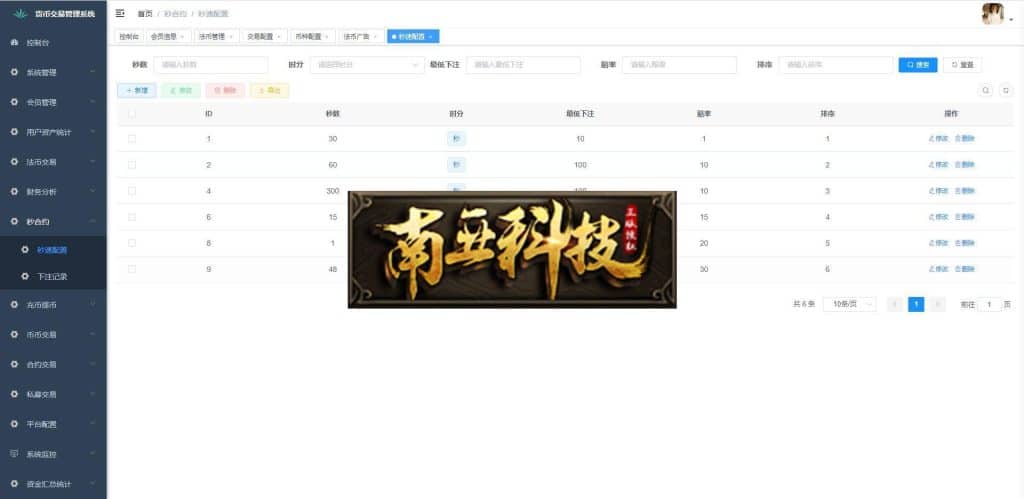
Task: Check the row with ID 8
Action: tap(132, 243)
